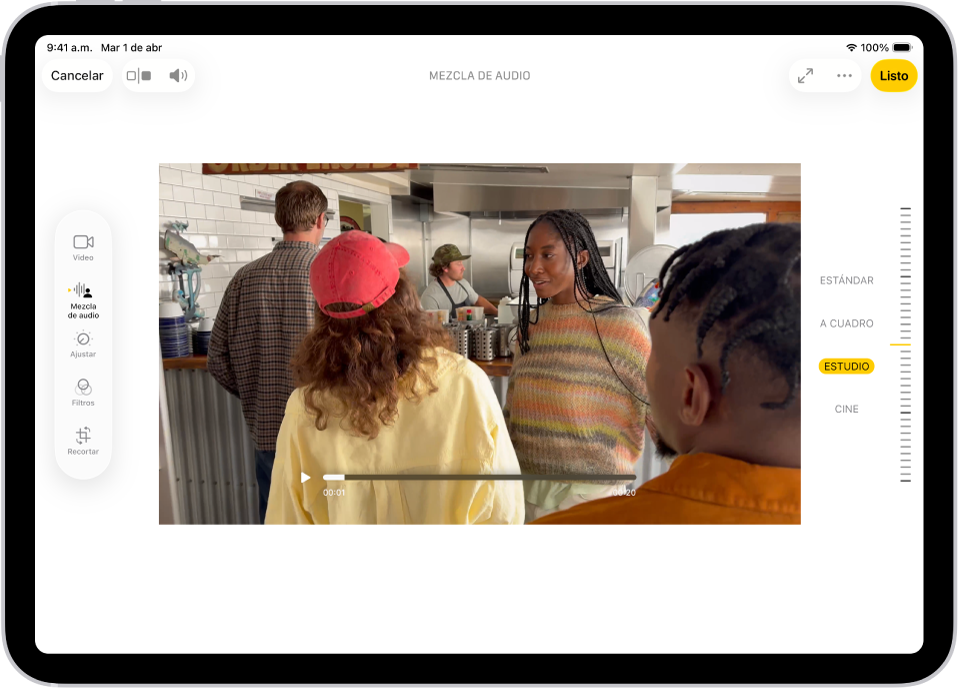Select the Estándar audio mix mode
The image size is (960, 689).
[846, 281]
